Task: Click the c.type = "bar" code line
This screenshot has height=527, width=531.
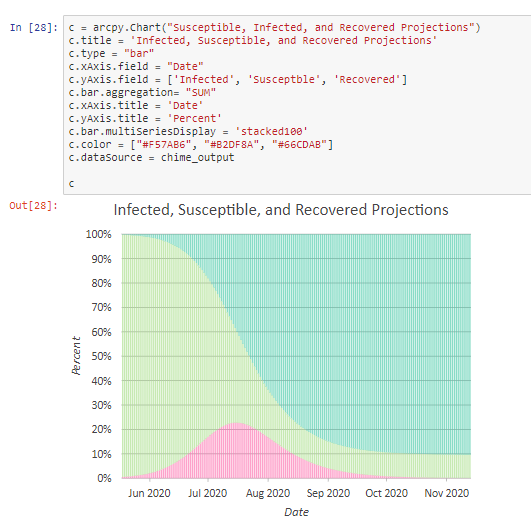Action: point(111,54)
